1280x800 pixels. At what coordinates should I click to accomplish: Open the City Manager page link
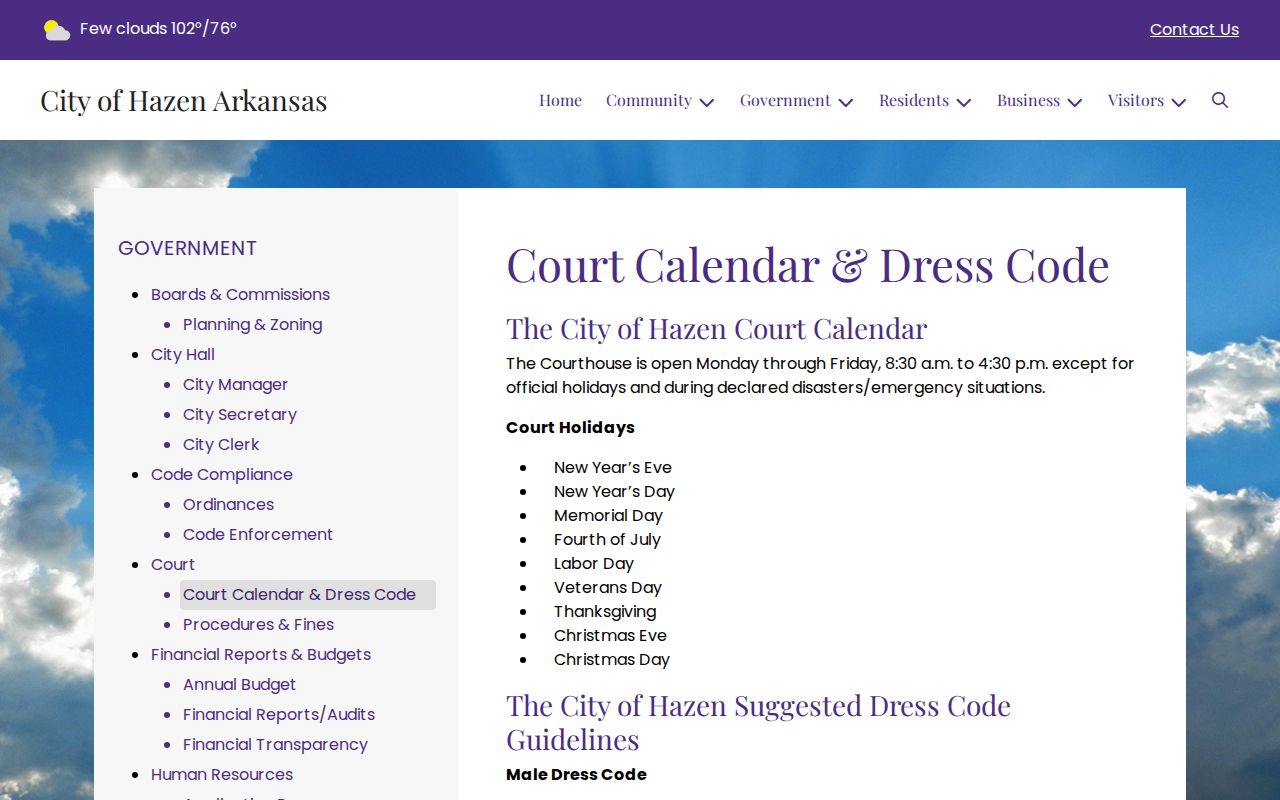(235, 384)
